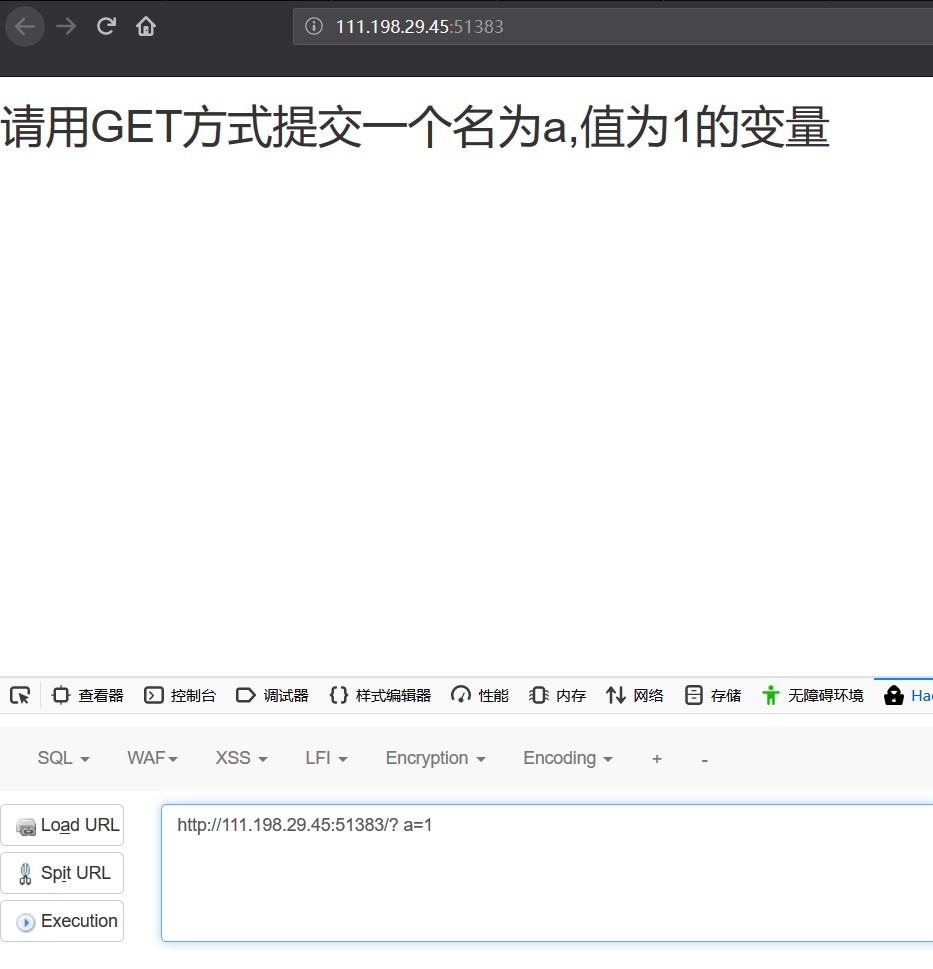Image resolution: width=933 pixels, height=969 pixels.
Task: Expand the LFI dropdown menu
Action: [x=326, y=758]
